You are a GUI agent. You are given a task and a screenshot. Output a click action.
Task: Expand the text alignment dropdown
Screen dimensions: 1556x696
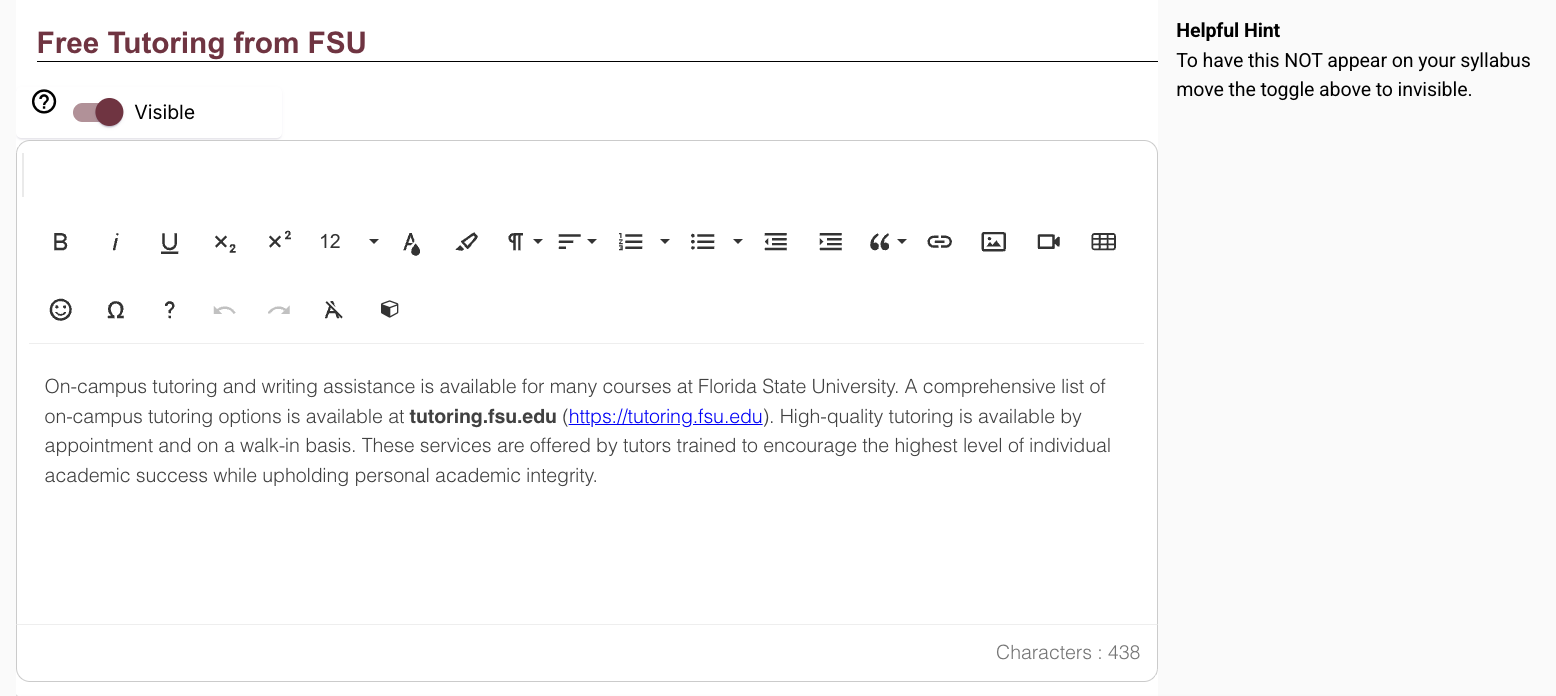577,242
